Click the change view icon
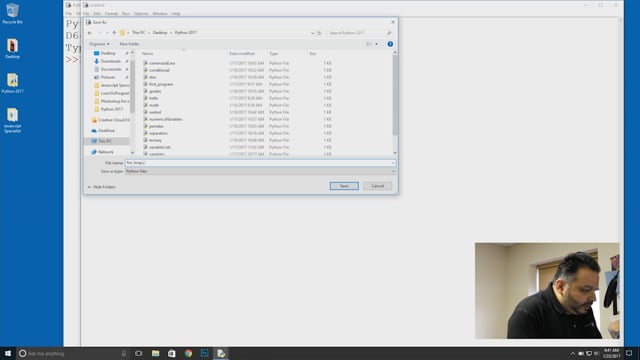This screenshot has height=360, width=640. (369, 44)
